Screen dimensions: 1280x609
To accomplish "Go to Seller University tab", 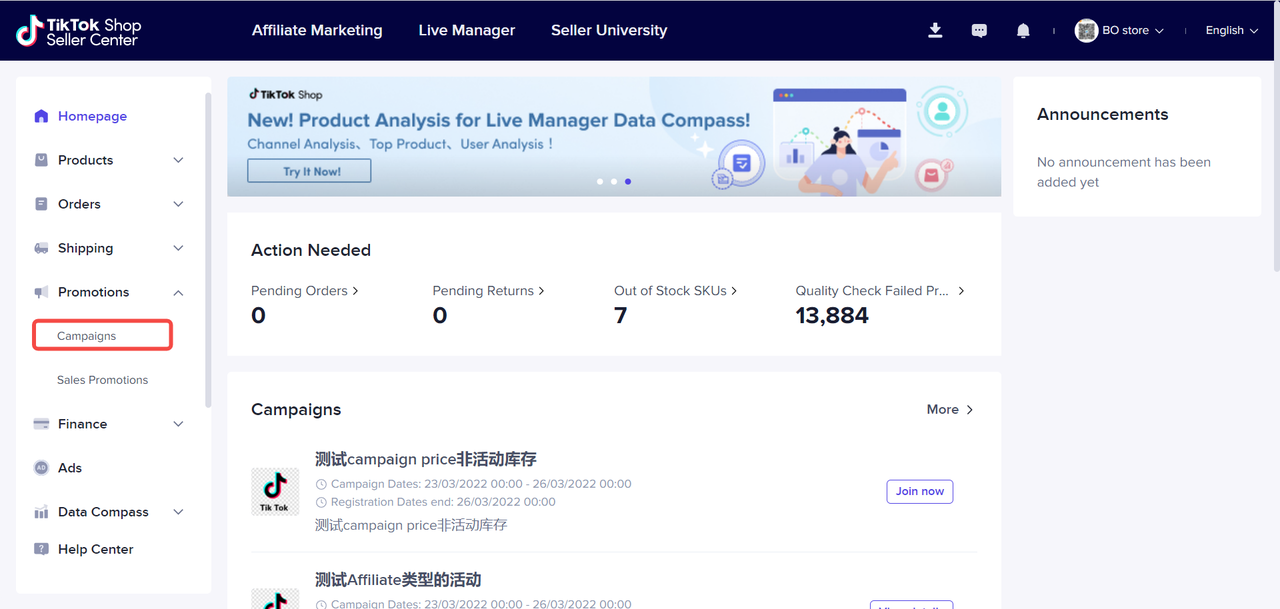I will tap(608, 31).
